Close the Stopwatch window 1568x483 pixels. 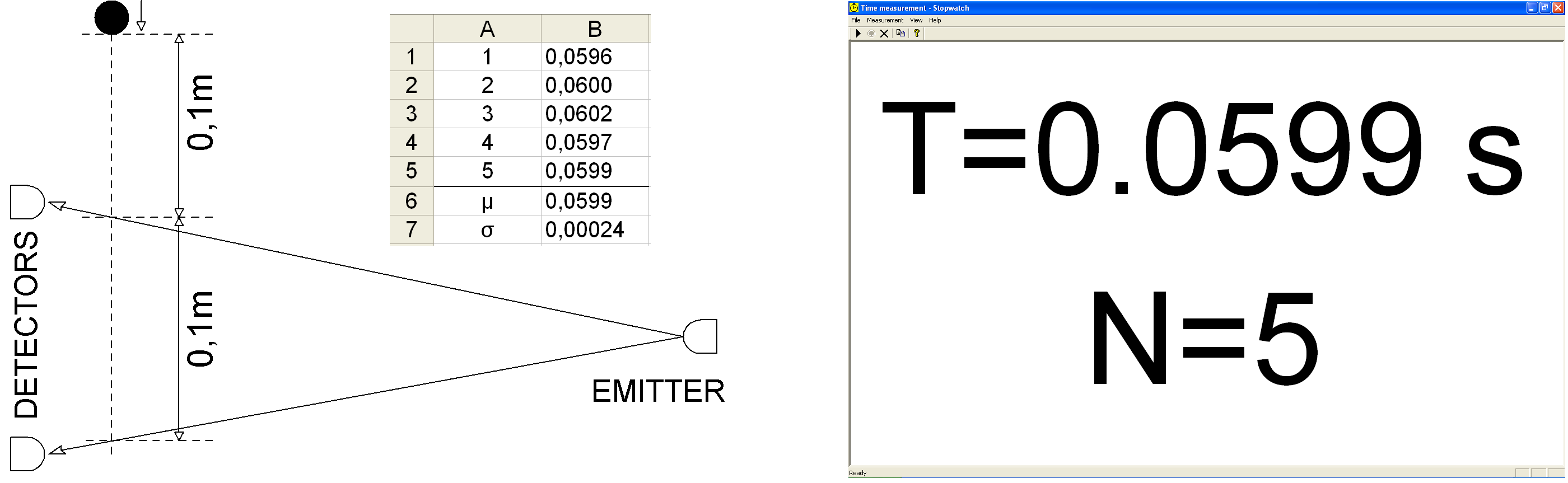[x=1558, y=8]
